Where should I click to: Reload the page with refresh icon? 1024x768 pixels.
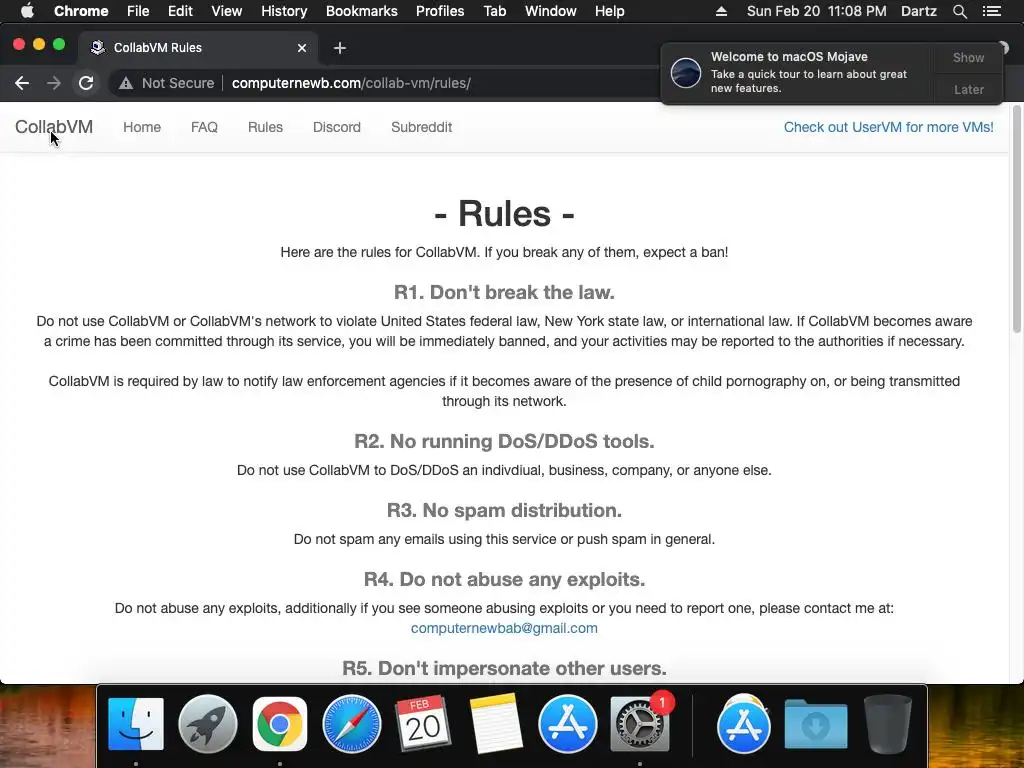(x=86, y=83)
